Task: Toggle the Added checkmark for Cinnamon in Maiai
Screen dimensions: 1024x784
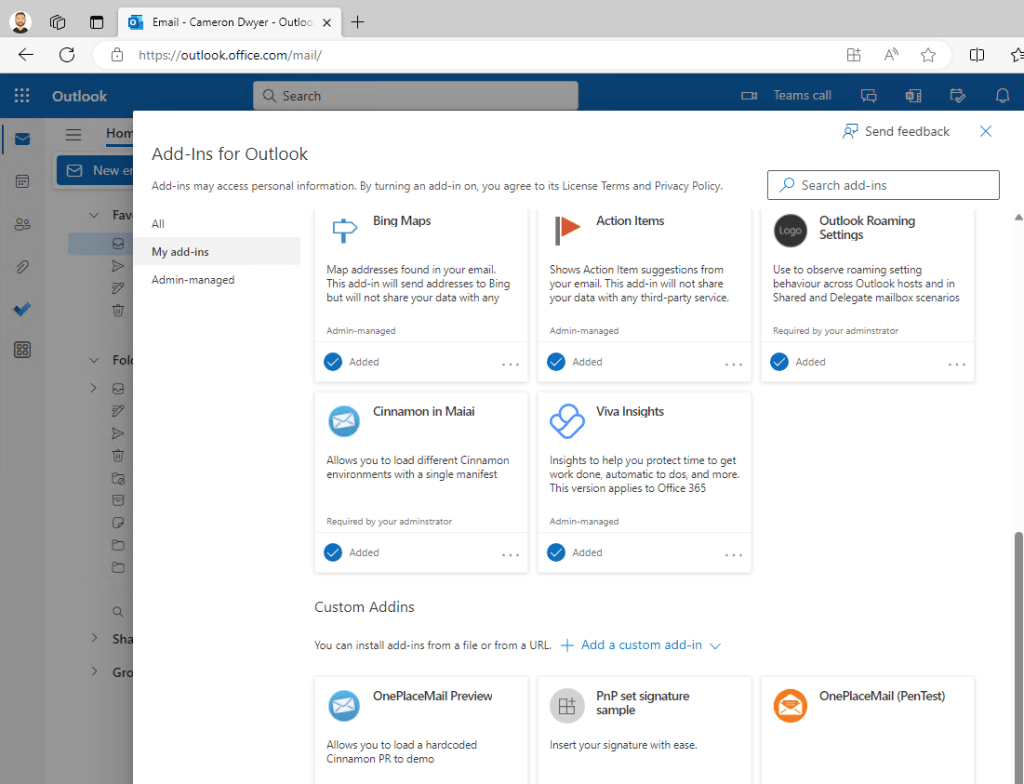Action: point(334,552)
